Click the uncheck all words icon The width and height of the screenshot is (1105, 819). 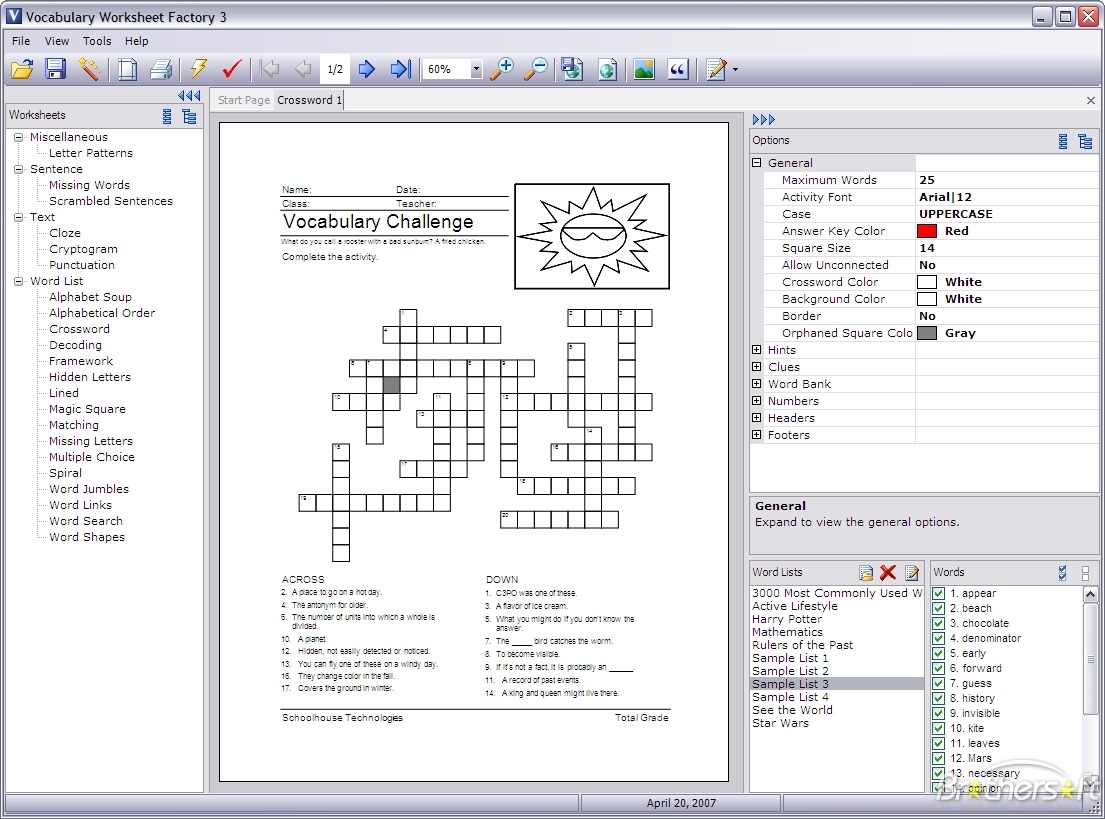[x=1085, y=572]
